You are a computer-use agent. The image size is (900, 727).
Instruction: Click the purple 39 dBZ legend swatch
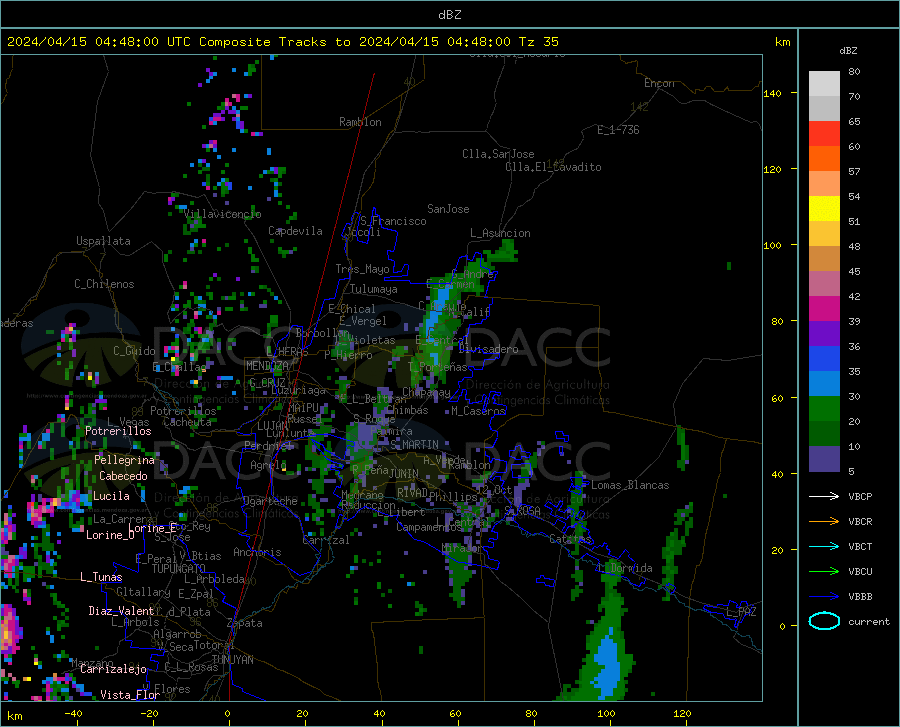pos(824,333)
